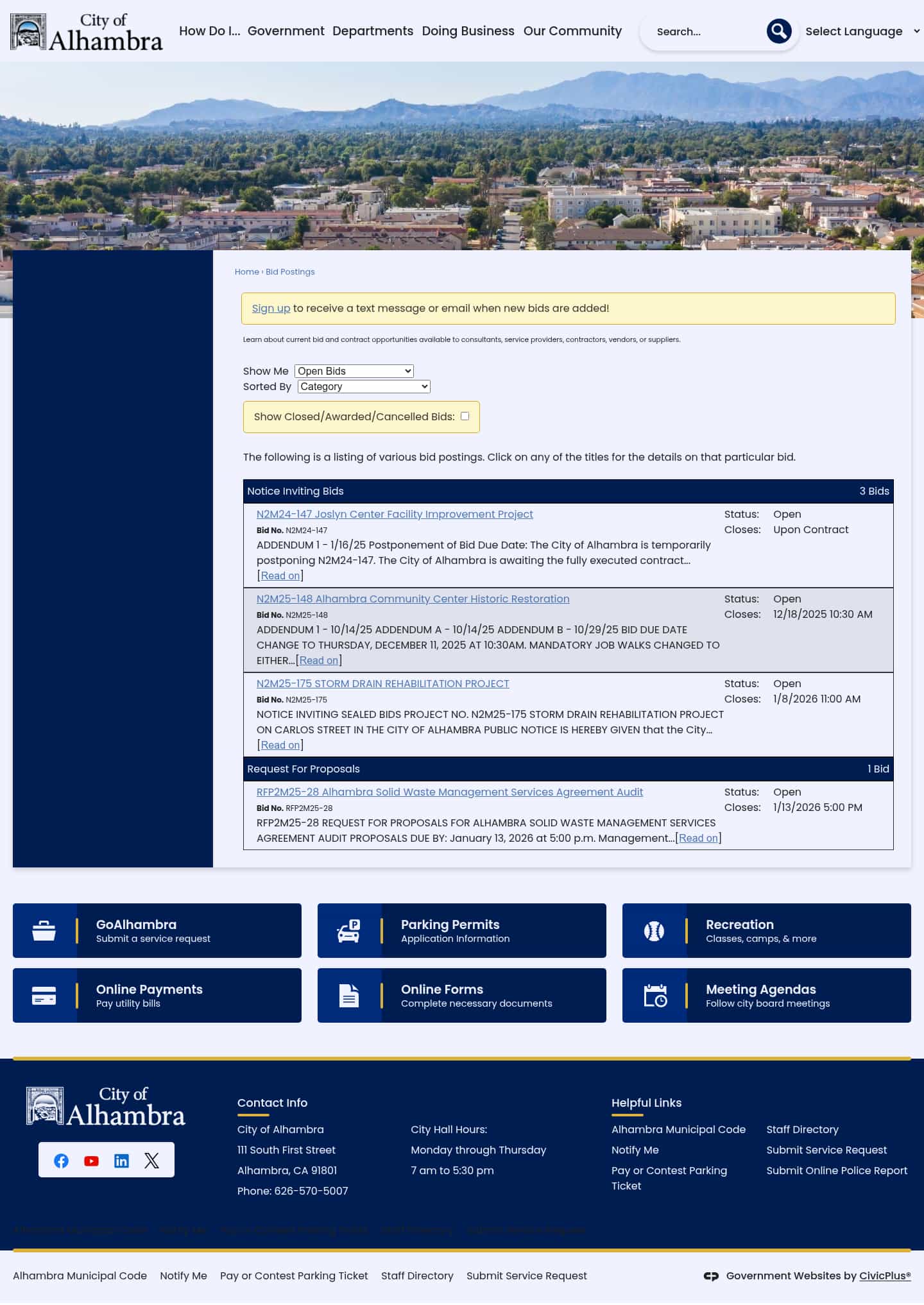Click Submit Service Request in Helpful Links

pos(826,1150)
